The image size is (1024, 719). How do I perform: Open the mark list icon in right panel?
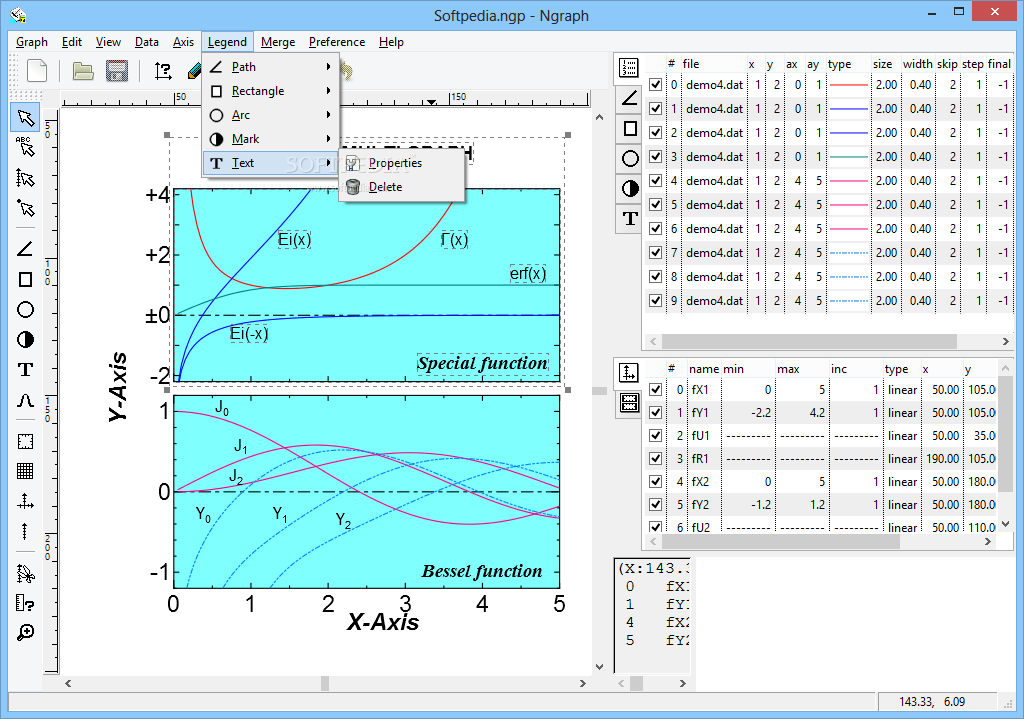pyautogui.click(x=630, y=188)
